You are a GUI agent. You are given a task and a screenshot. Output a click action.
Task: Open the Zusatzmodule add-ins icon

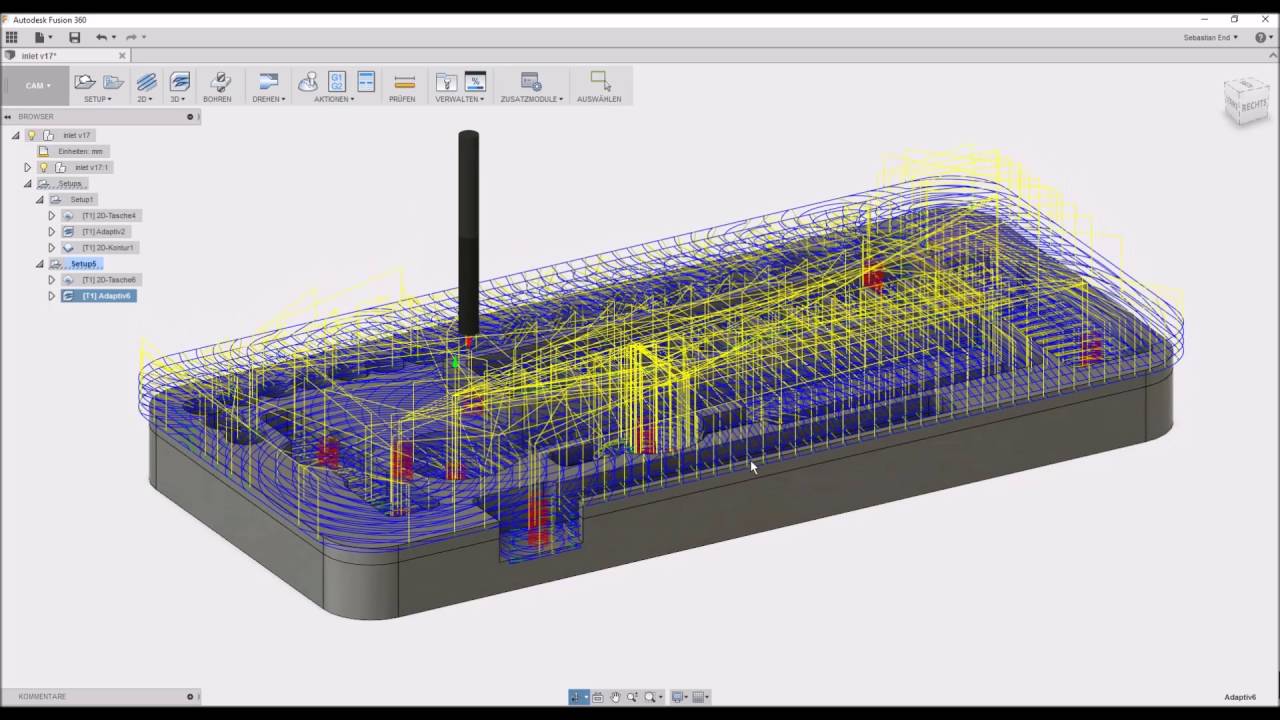(531, 82)
